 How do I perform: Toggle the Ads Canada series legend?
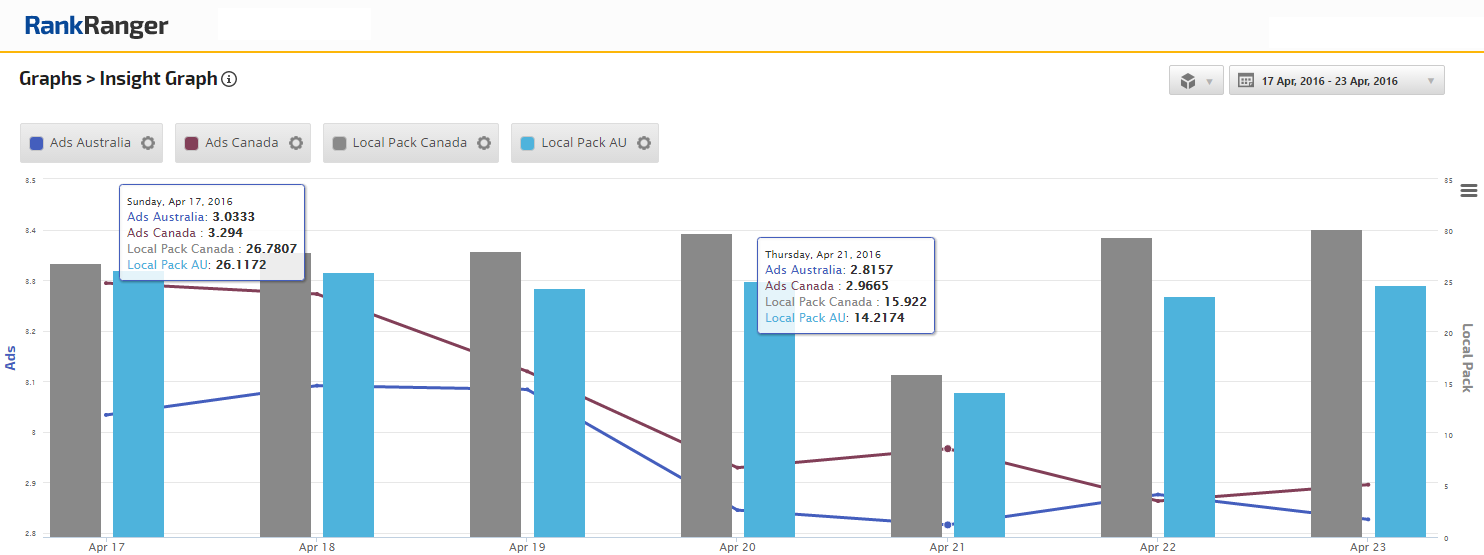(x=241, y=143)
